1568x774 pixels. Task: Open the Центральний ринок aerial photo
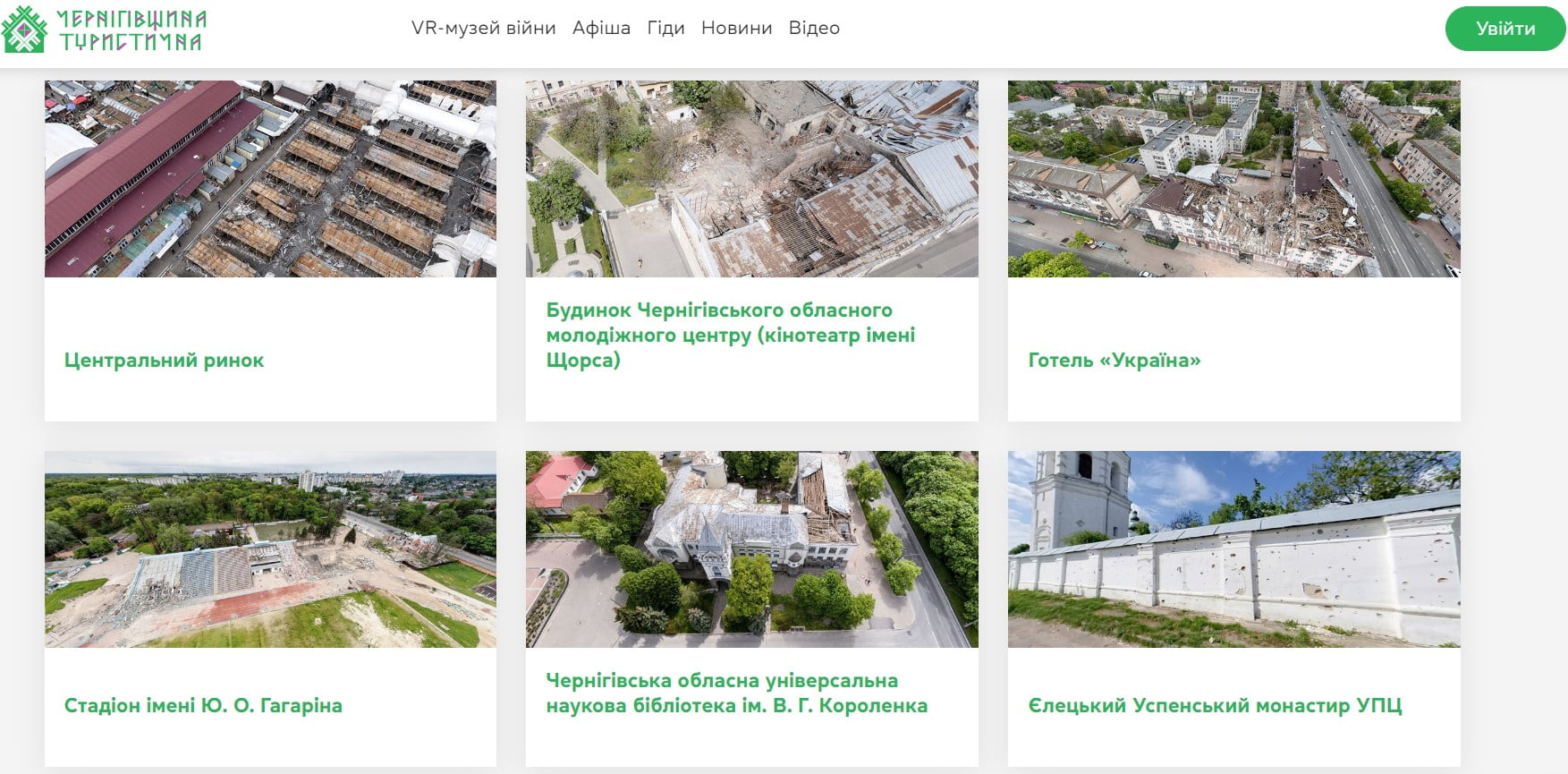pyautogui.click(x=270, y=179)
